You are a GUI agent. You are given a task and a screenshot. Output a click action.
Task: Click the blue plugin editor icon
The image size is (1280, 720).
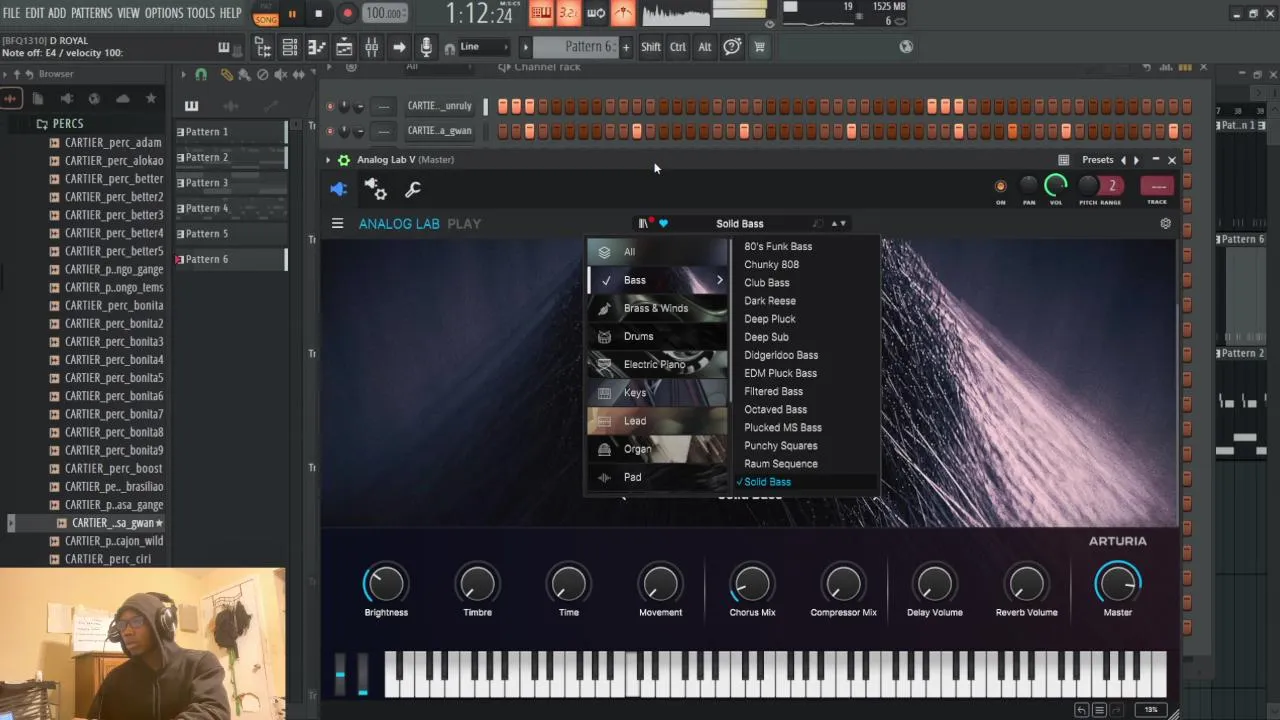pos(339,189)
